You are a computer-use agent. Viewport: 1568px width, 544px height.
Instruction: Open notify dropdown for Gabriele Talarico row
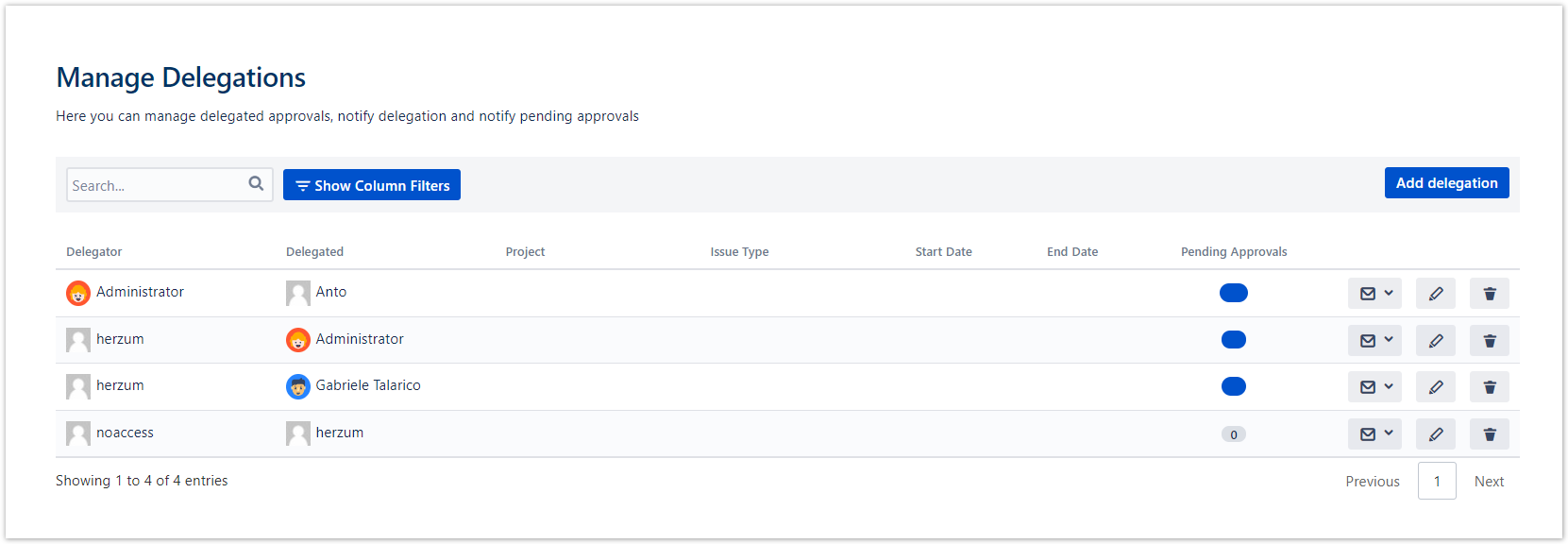coord(1374,387)
